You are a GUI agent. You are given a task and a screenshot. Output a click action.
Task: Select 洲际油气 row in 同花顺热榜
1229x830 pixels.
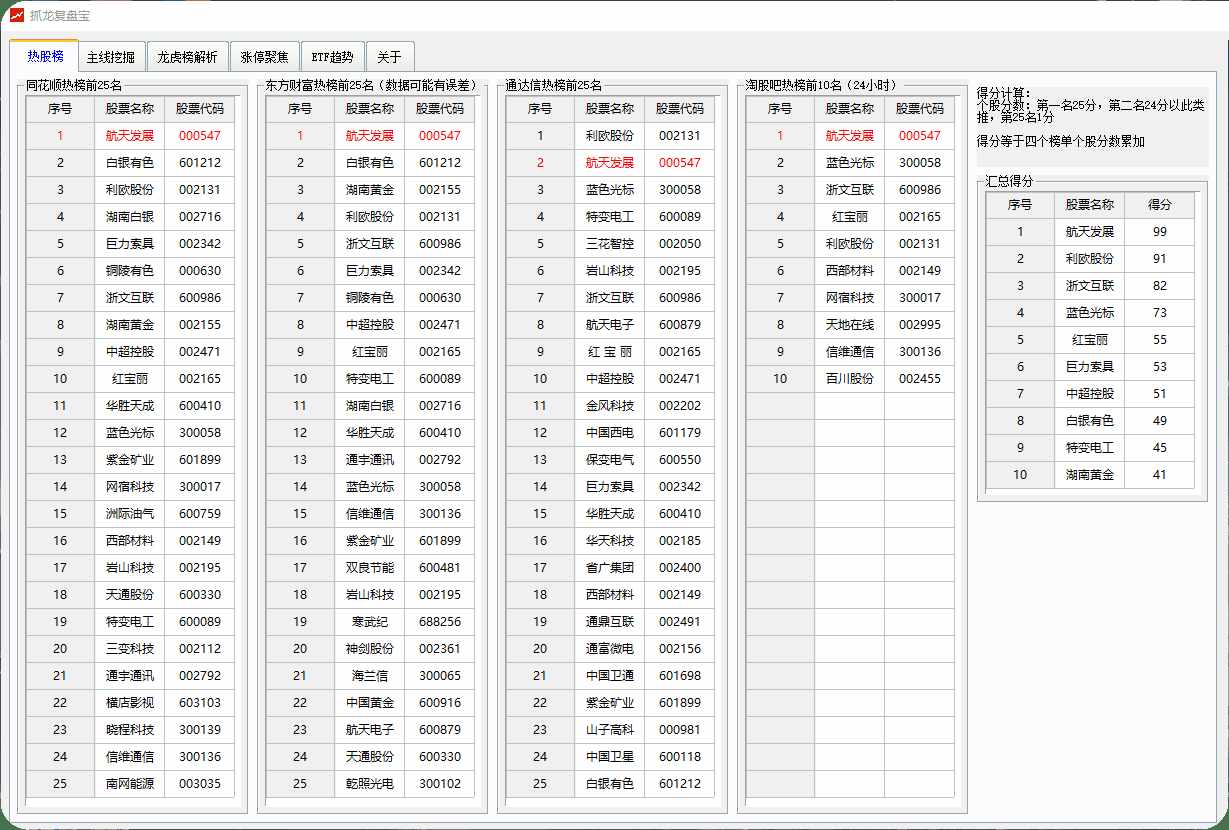130,514
